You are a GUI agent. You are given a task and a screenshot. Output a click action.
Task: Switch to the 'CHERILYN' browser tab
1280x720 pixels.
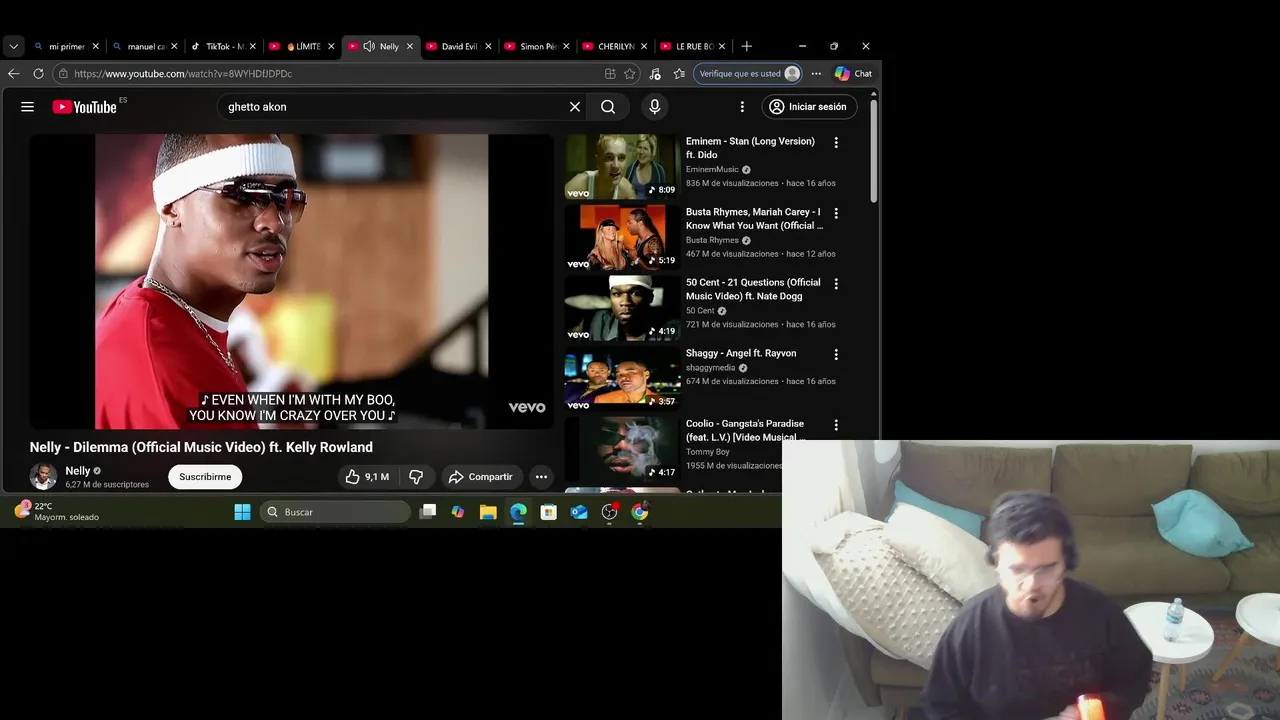(x=613, y=46)
